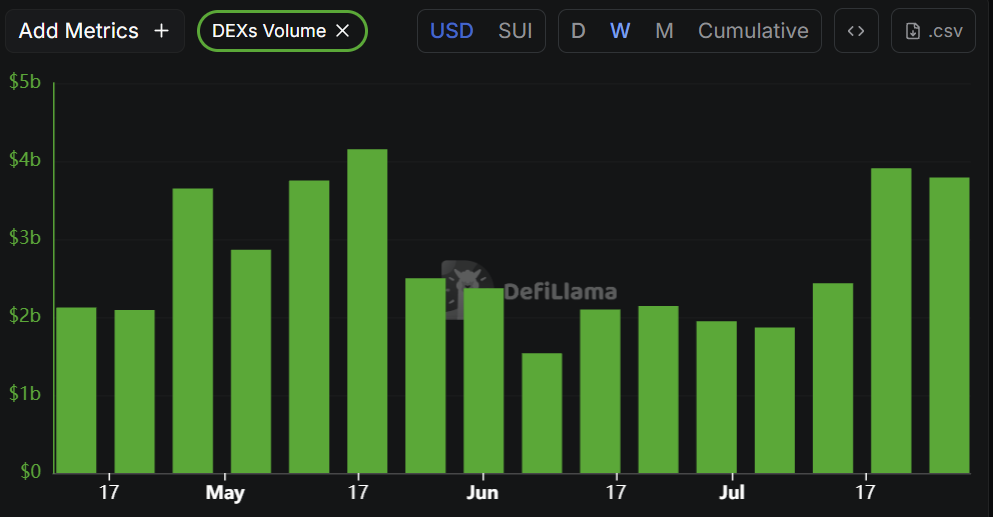
Task: Select daily D interval
Action: click(578, 30)
